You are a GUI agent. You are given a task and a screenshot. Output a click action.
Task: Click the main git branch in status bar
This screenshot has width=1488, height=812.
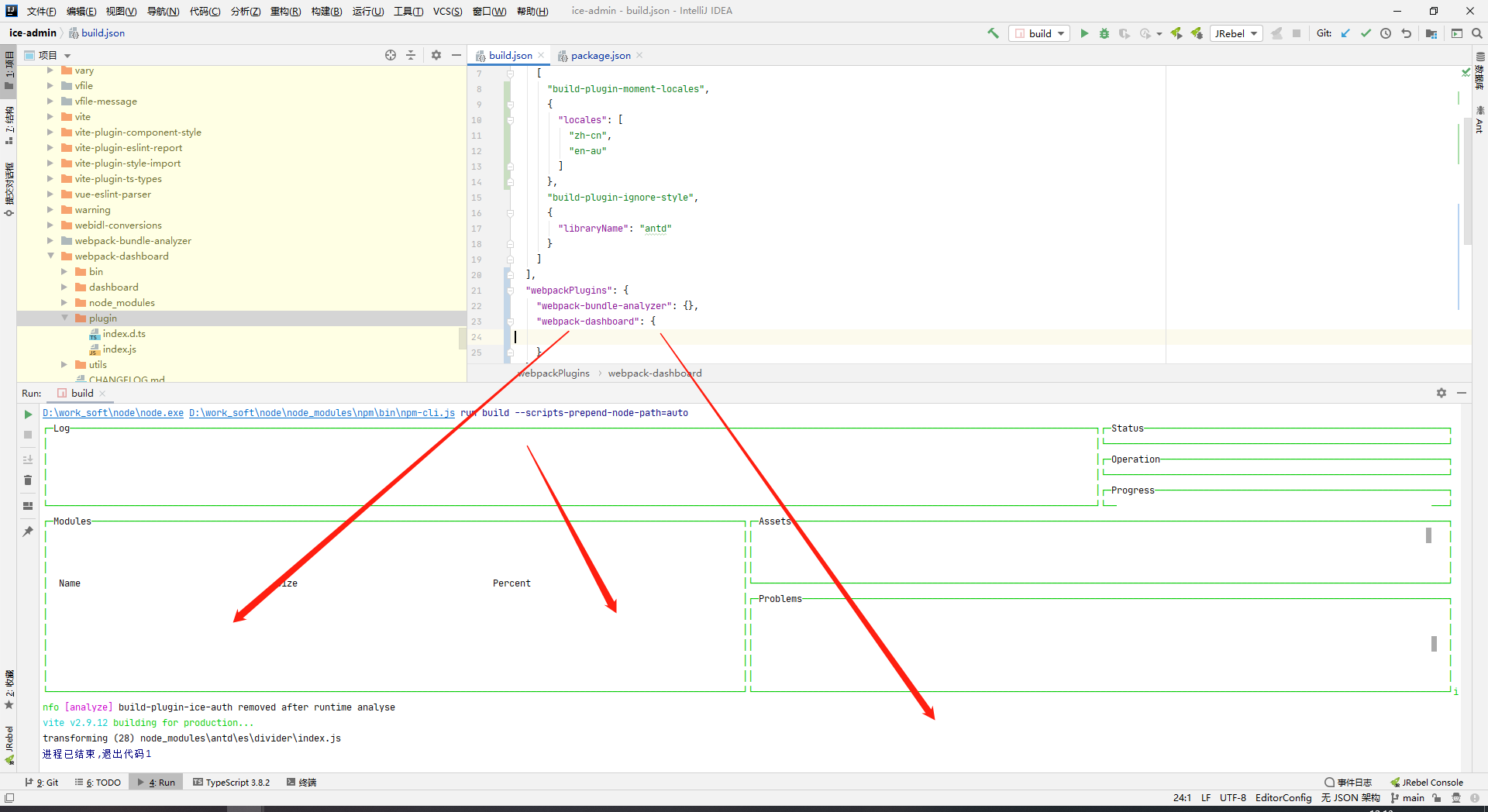click(1408, 797)
